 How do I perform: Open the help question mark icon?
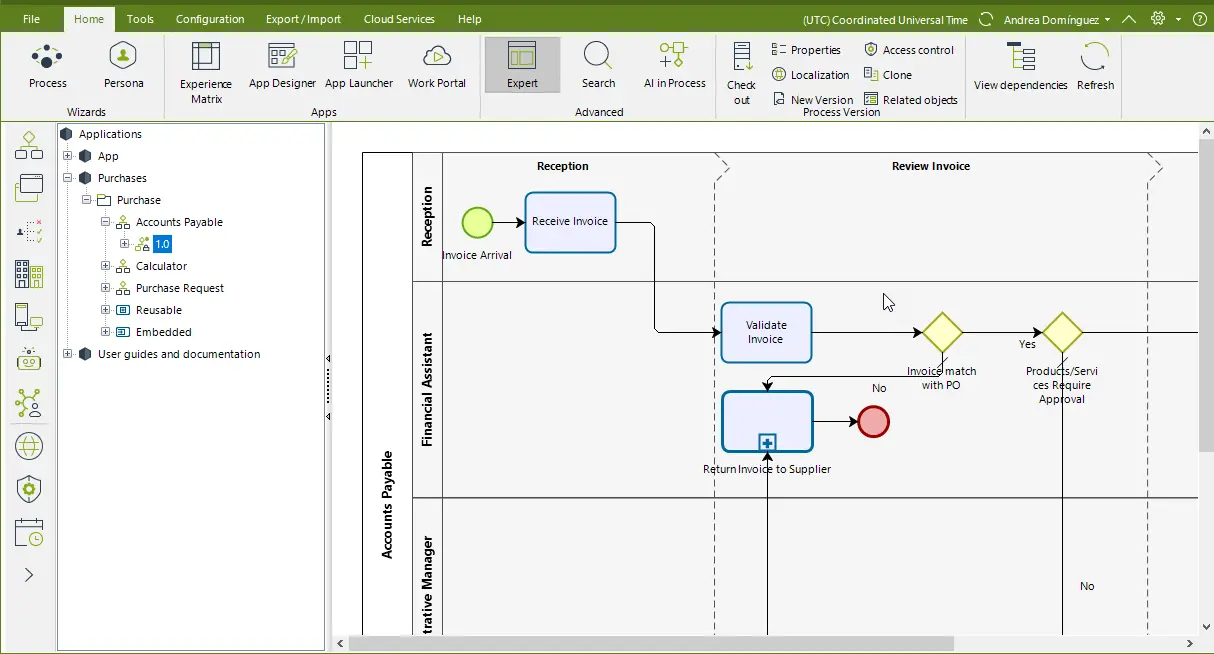[1199, 19]
